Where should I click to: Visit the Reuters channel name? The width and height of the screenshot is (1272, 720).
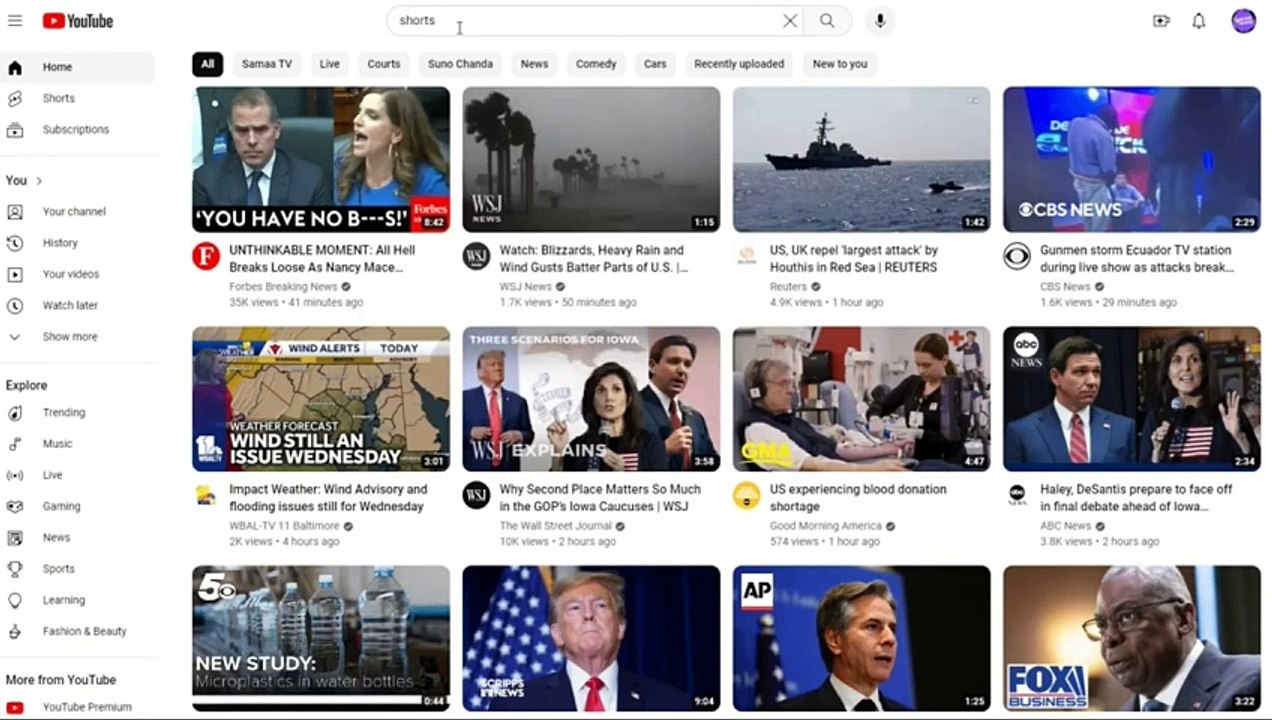tap(788, 287)
